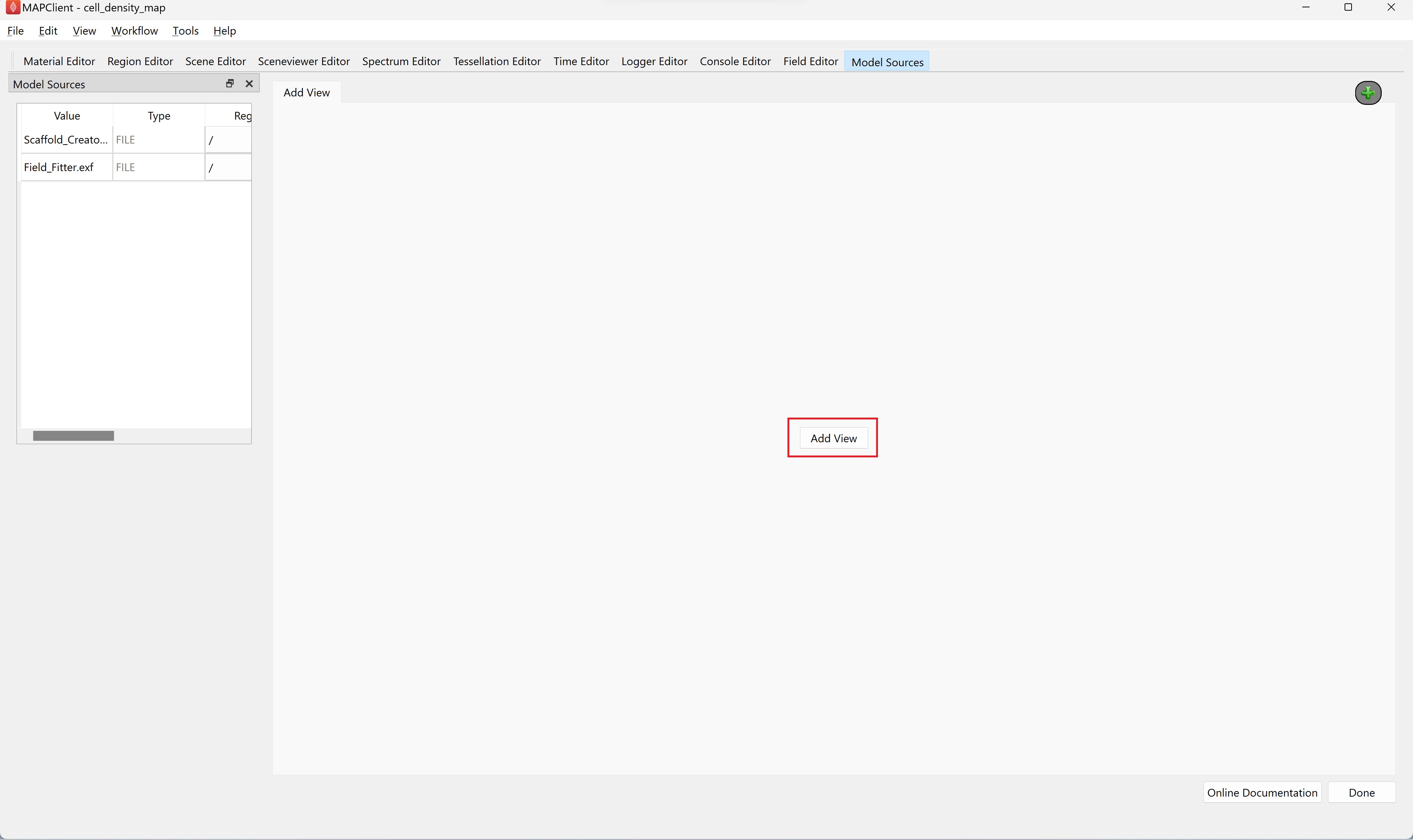Click the MAPClient app icon in title bar
This screenshot has width=1413, height=840.
pyautogui.click(x=13, y=7)
